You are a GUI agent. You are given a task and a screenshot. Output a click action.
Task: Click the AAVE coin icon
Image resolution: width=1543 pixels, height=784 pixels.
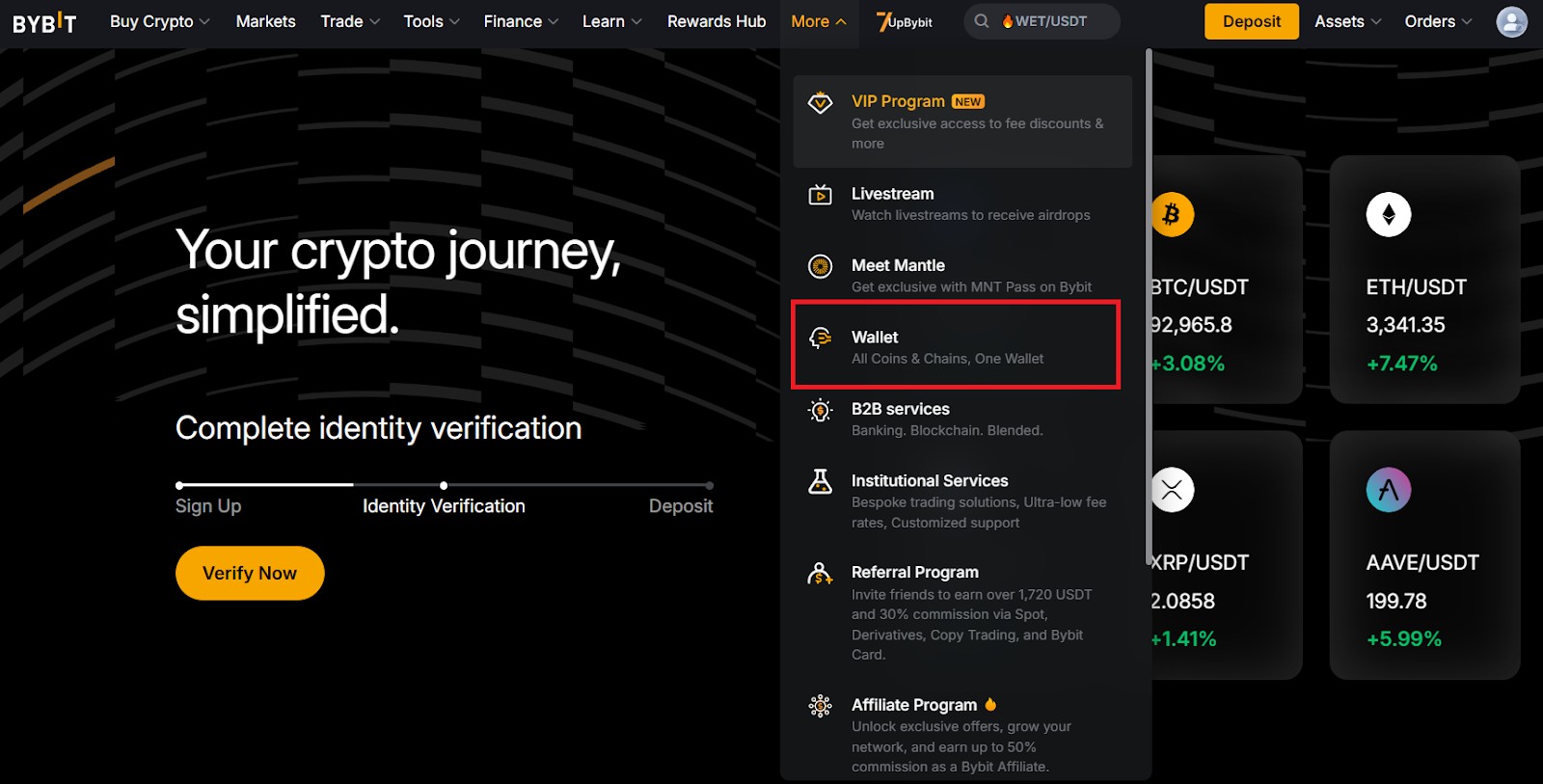[x=1389, y=490]
